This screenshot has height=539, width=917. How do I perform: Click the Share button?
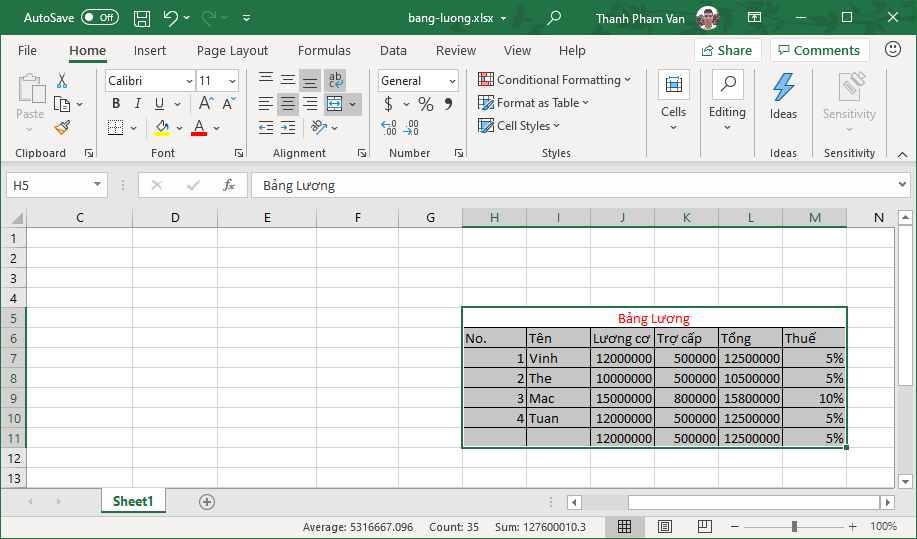click(x=728, y=50)
